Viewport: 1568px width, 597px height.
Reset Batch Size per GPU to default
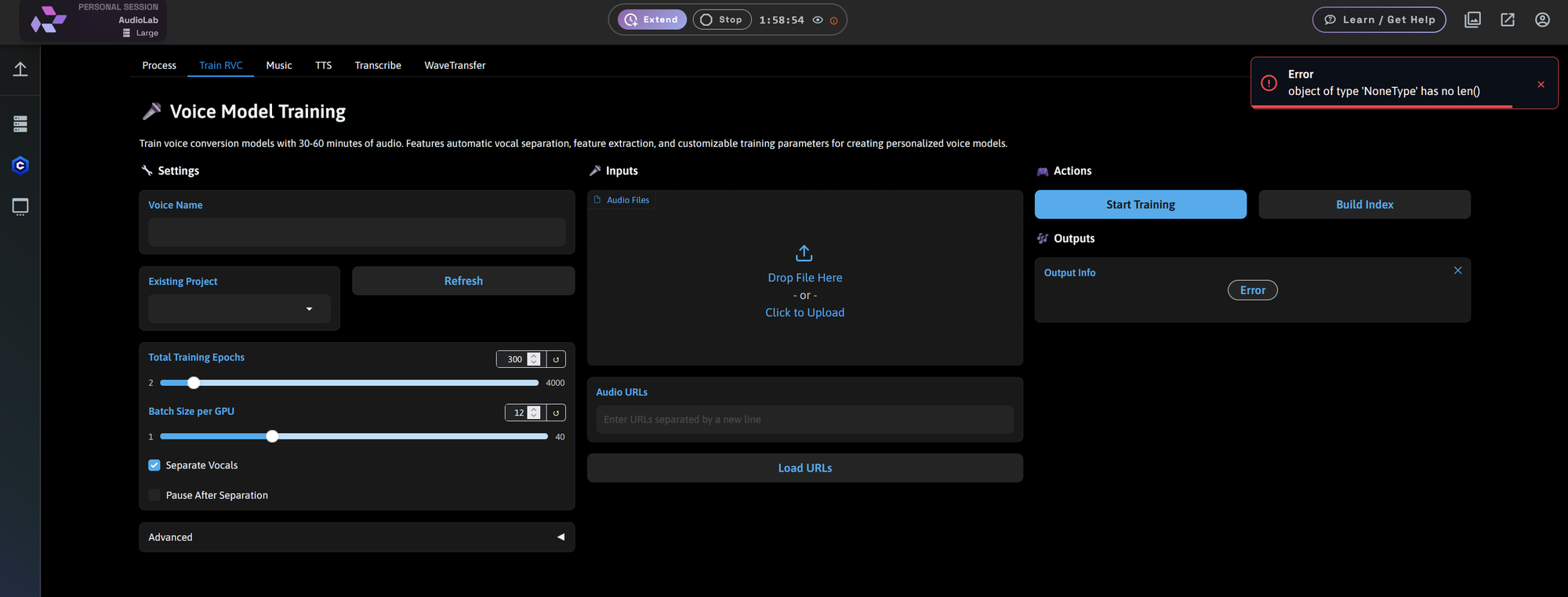[556, 413]
